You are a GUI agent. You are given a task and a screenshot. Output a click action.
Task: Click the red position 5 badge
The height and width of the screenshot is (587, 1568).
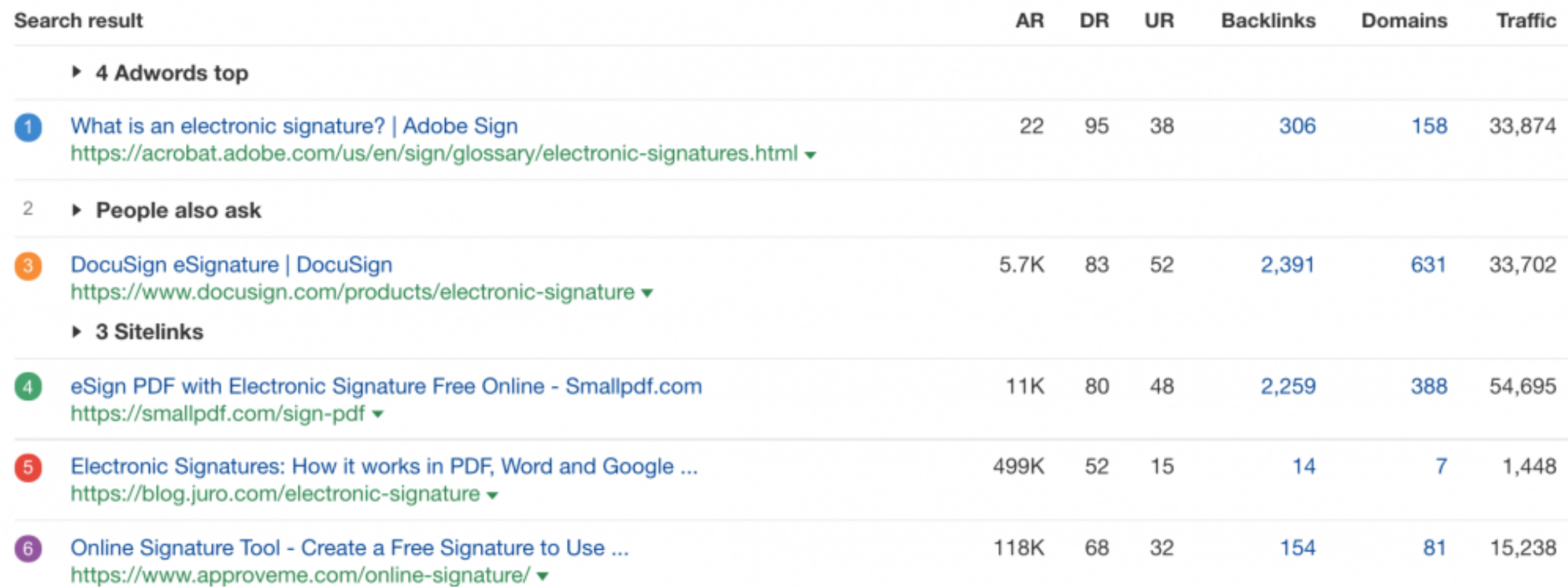point(28,467)
